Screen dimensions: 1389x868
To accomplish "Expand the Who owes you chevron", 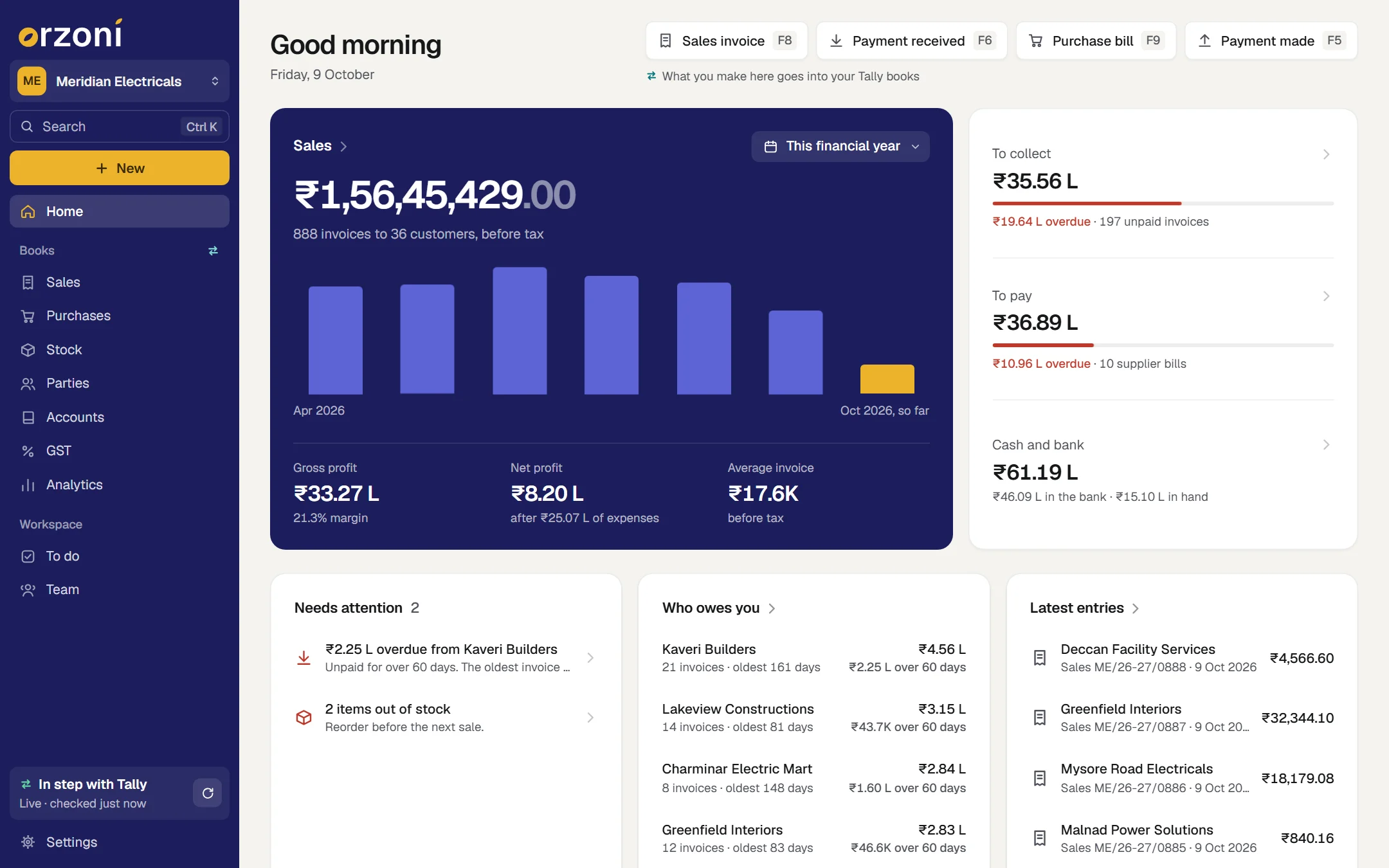I will tap(772, 608).
